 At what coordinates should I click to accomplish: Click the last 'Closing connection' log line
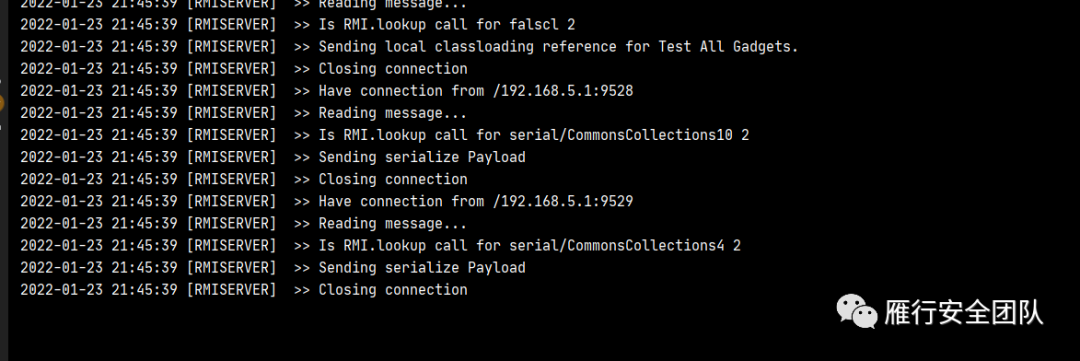pos(244,289)
